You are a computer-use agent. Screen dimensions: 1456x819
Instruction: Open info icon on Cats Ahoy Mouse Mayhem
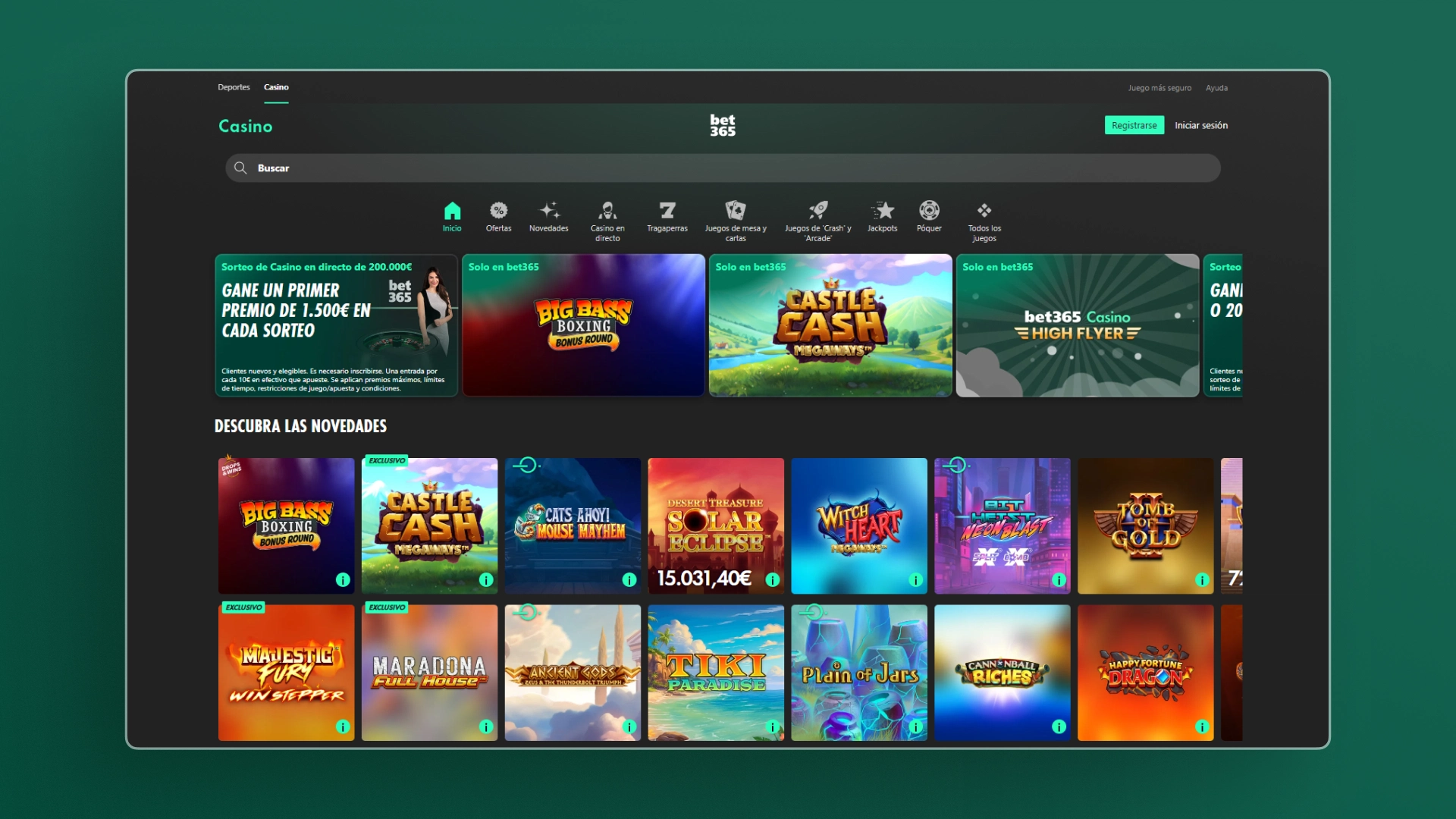pyautogui.click(x=629, y=580)
